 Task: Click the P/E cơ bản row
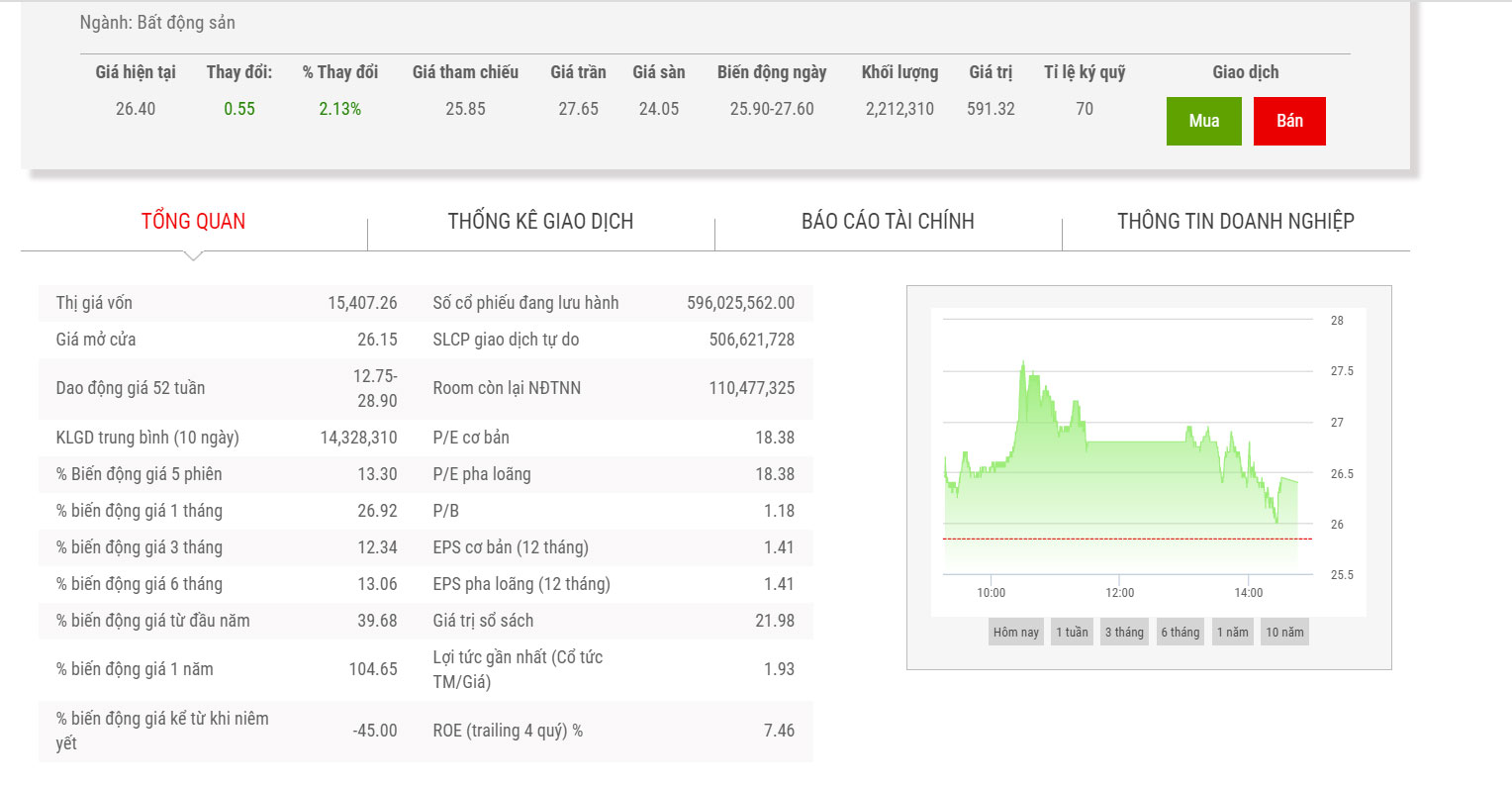[613, 438]
